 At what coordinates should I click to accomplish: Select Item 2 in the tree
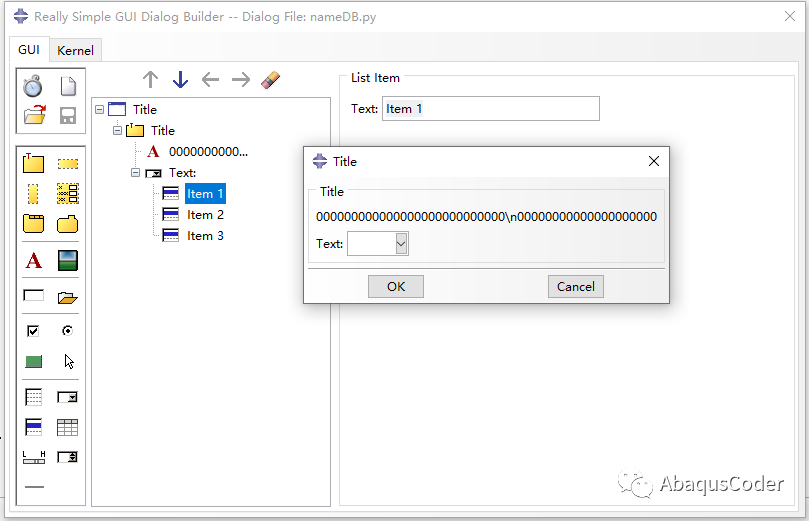click(x=205, y=215)
